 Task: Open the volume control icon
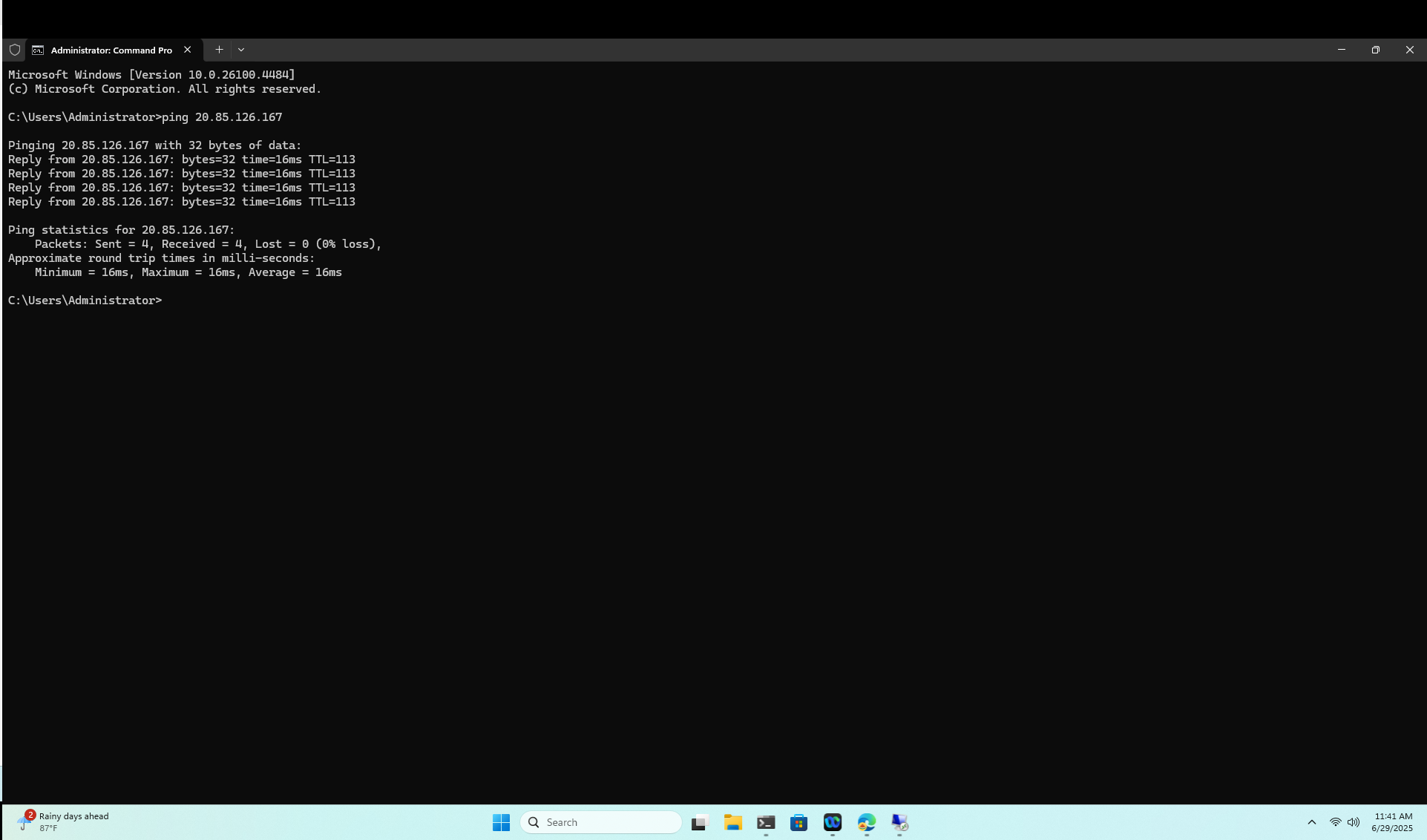(1354, 822)
